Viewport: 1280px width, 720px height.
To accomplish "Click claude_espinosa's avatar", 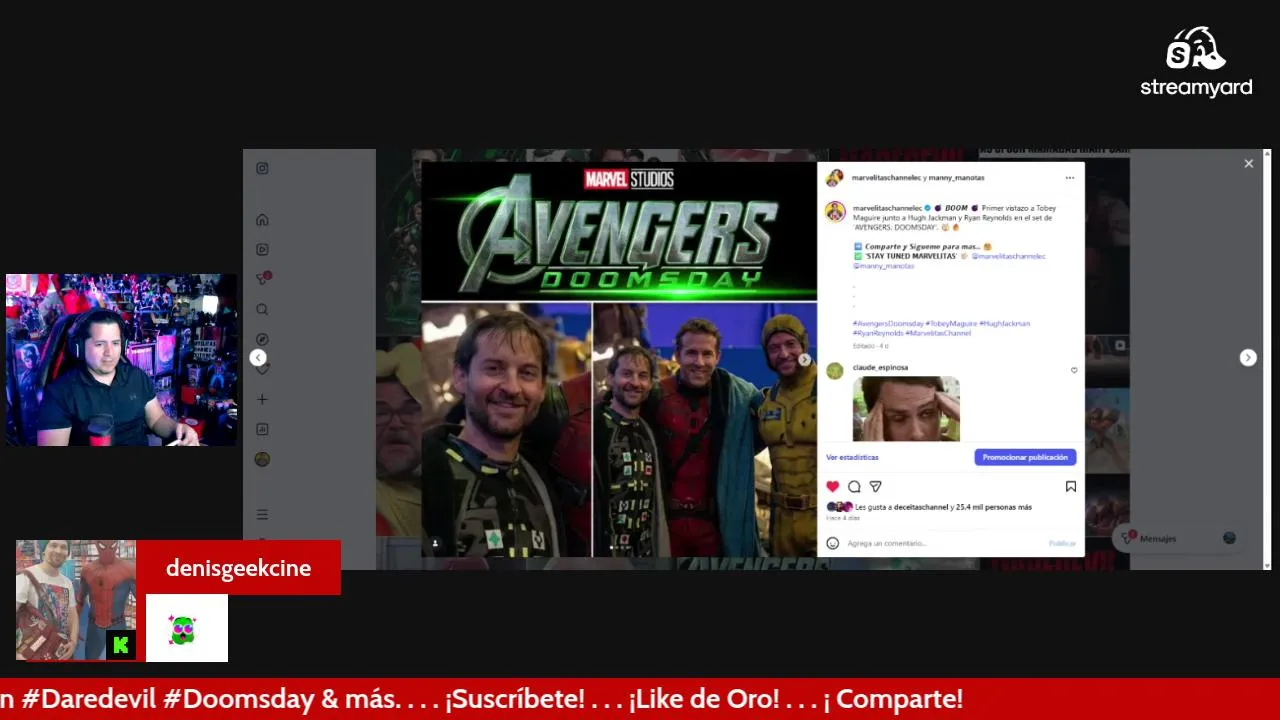I will [834, 371].
